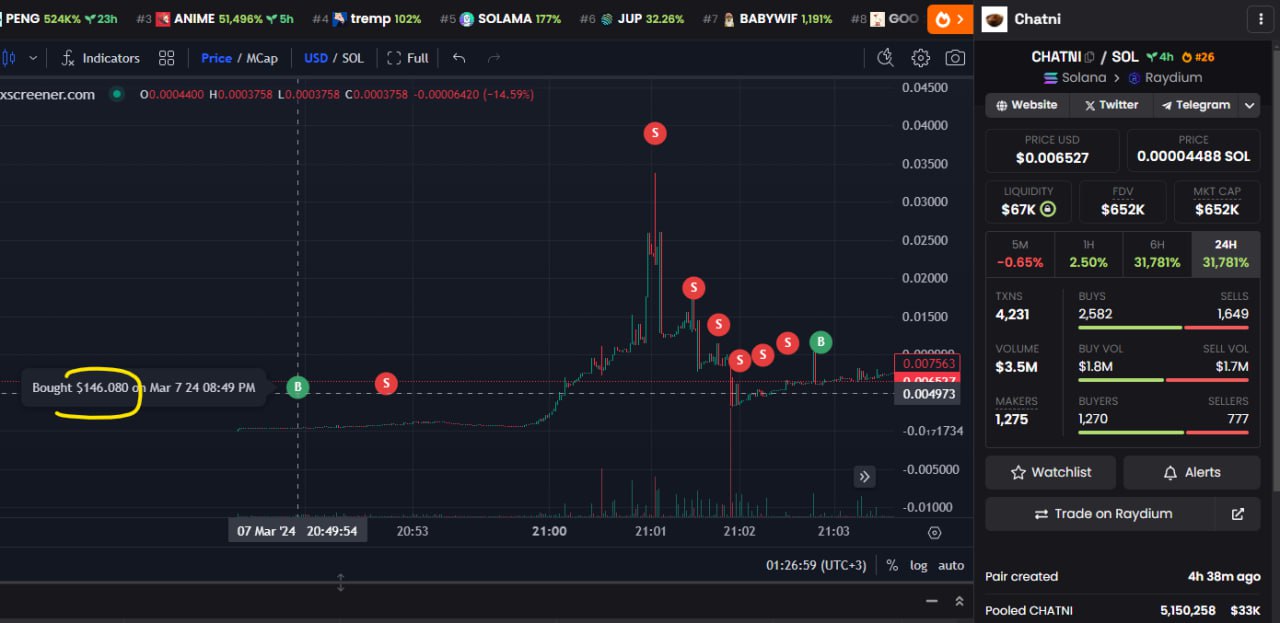1280x623 pixels.
Task: Add CHATNI to Watchlist
Action: coord(1050,472)
